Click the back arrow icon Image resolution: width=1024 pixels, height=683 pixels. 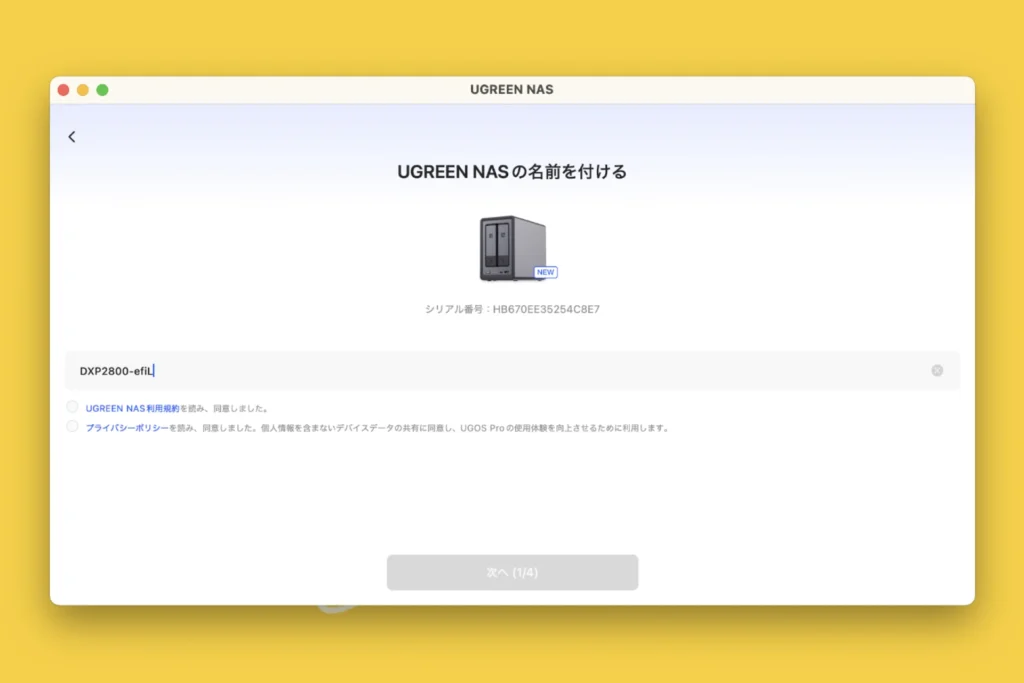coord(72,137)
